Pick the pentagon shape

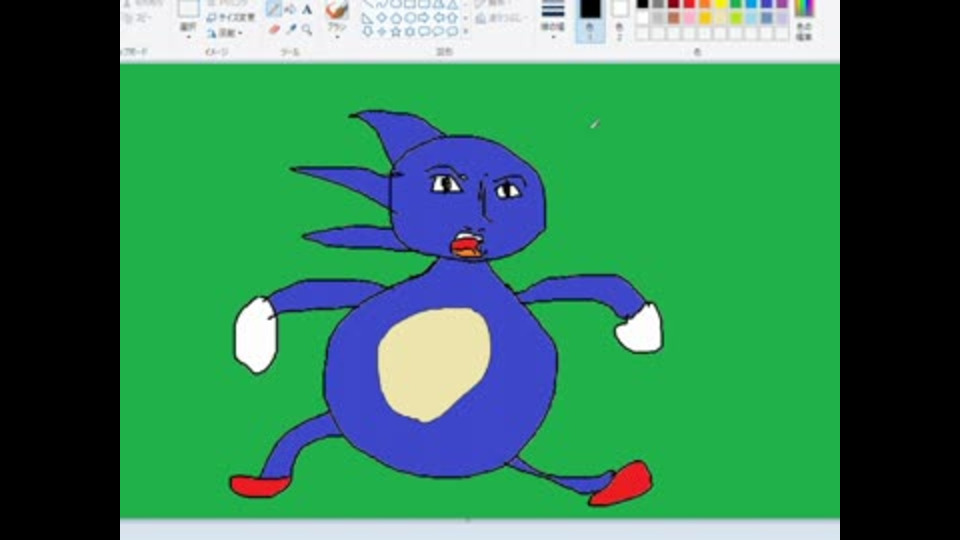[396, 18]
